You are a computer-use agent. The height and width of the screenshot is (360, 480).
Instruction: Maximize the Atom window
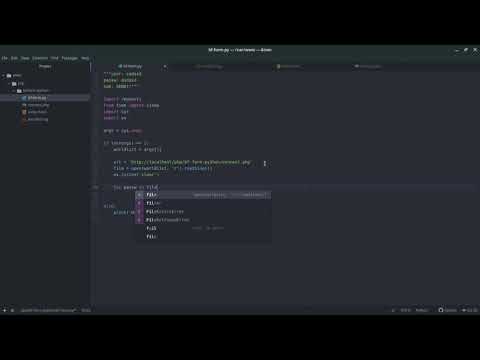point(466,50)
